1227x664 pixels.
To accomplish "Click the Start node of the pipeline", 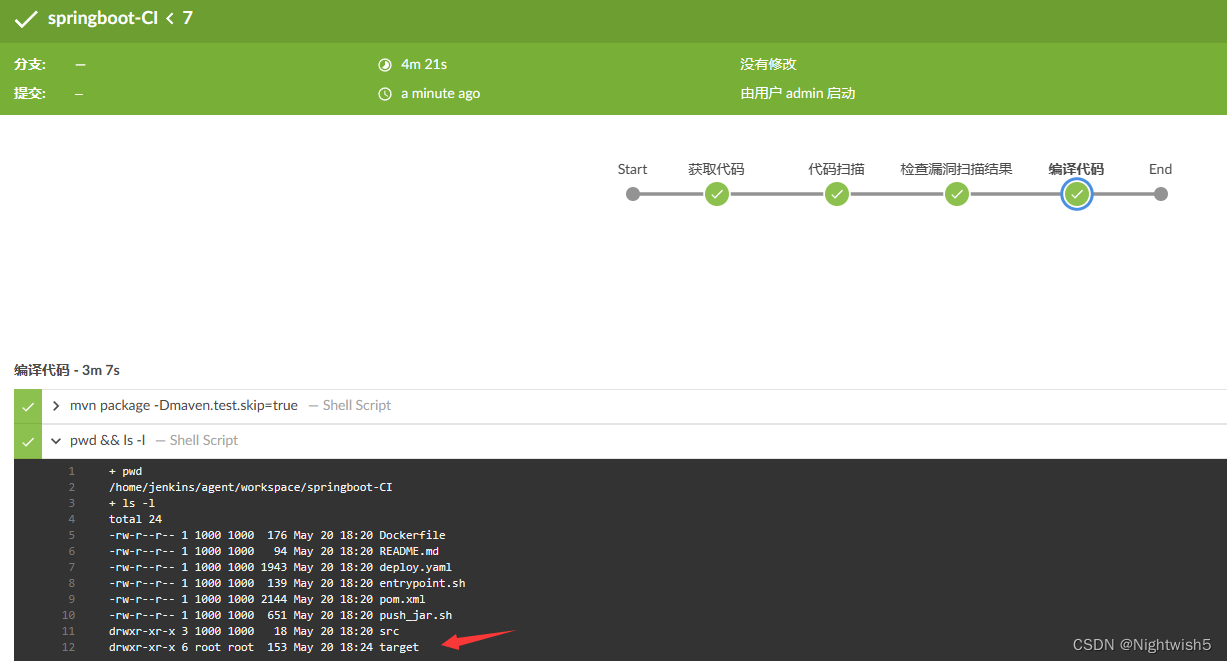I will (633, 194).
